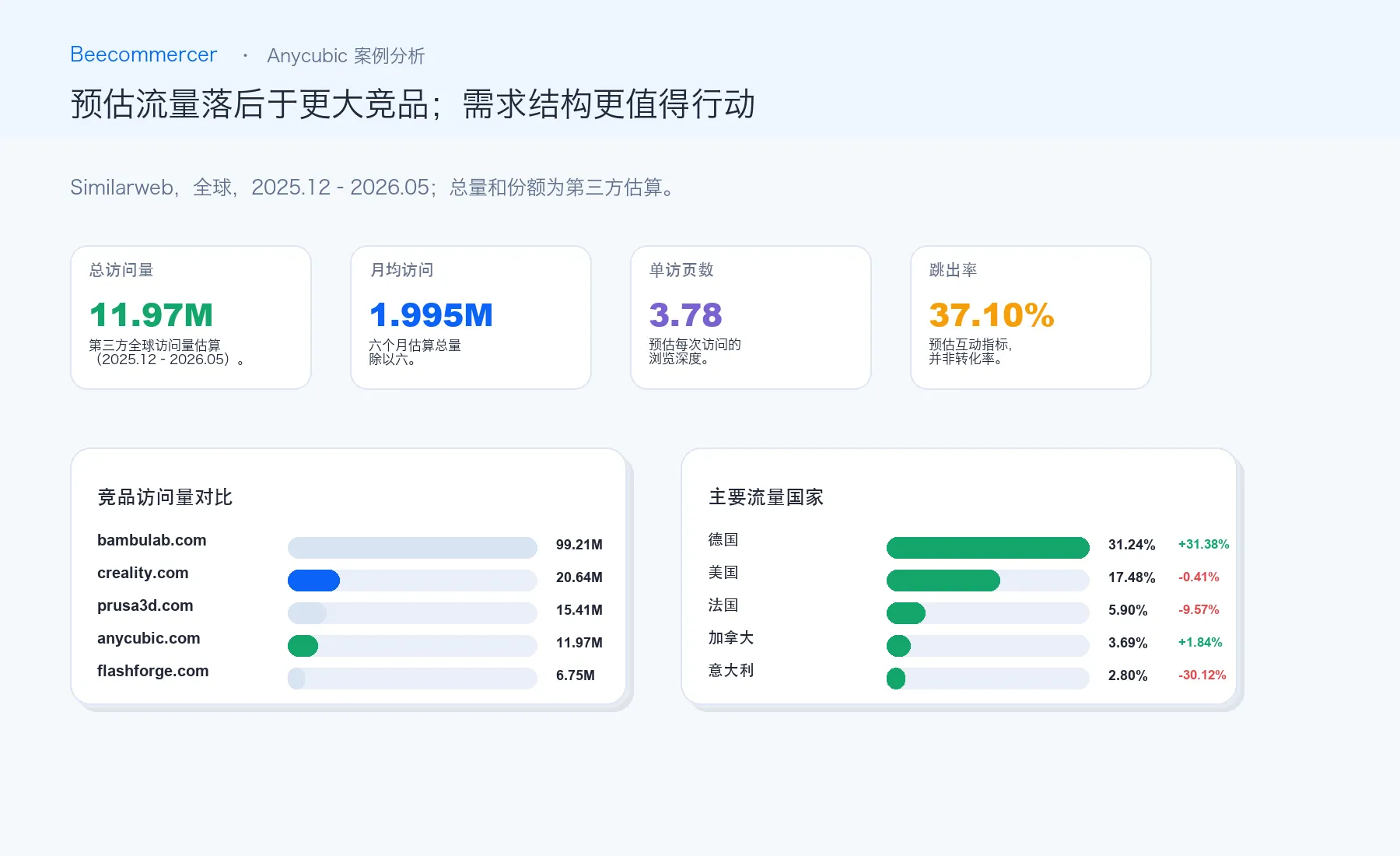This screenshot has width=1400, height=856.
Task: Click the Similarweb data source note
Action: click(x=373, y=188)
